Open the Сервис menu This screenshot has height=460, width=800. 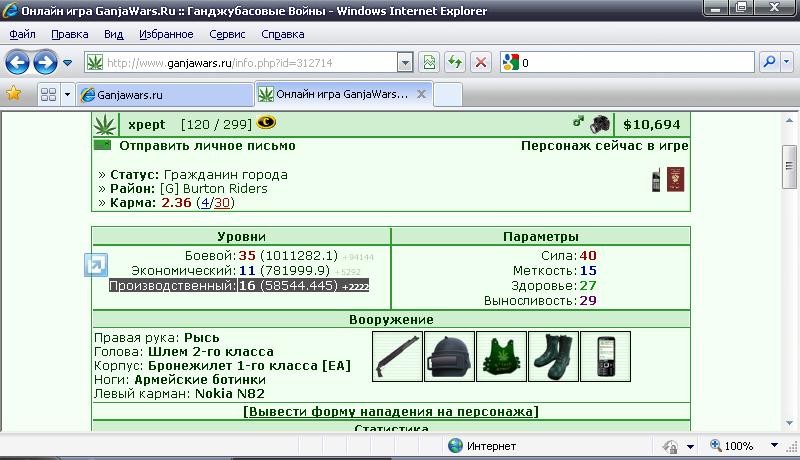227,34
